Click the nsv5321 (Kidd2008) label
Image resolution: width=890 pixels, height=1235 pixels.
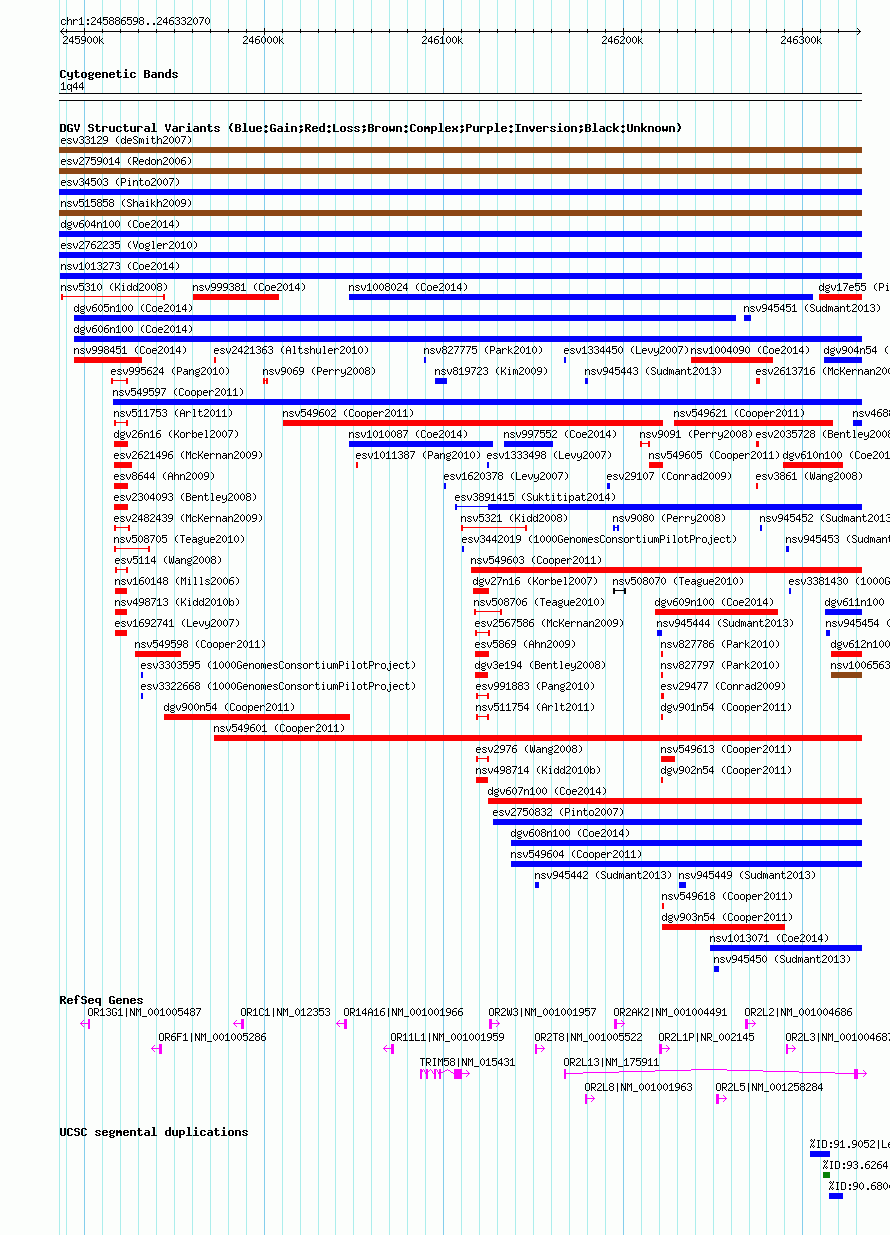pyautogui.click(x=514, y=518)
